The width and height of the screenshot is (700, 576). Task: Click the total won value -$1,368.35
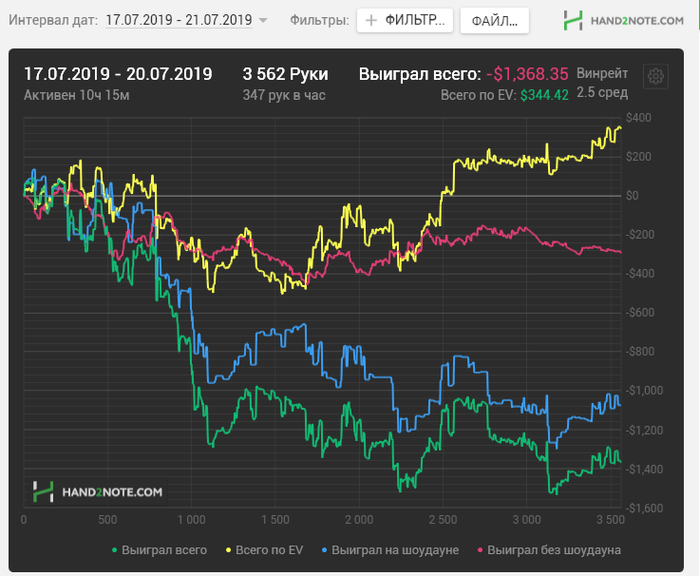point(527,74)
